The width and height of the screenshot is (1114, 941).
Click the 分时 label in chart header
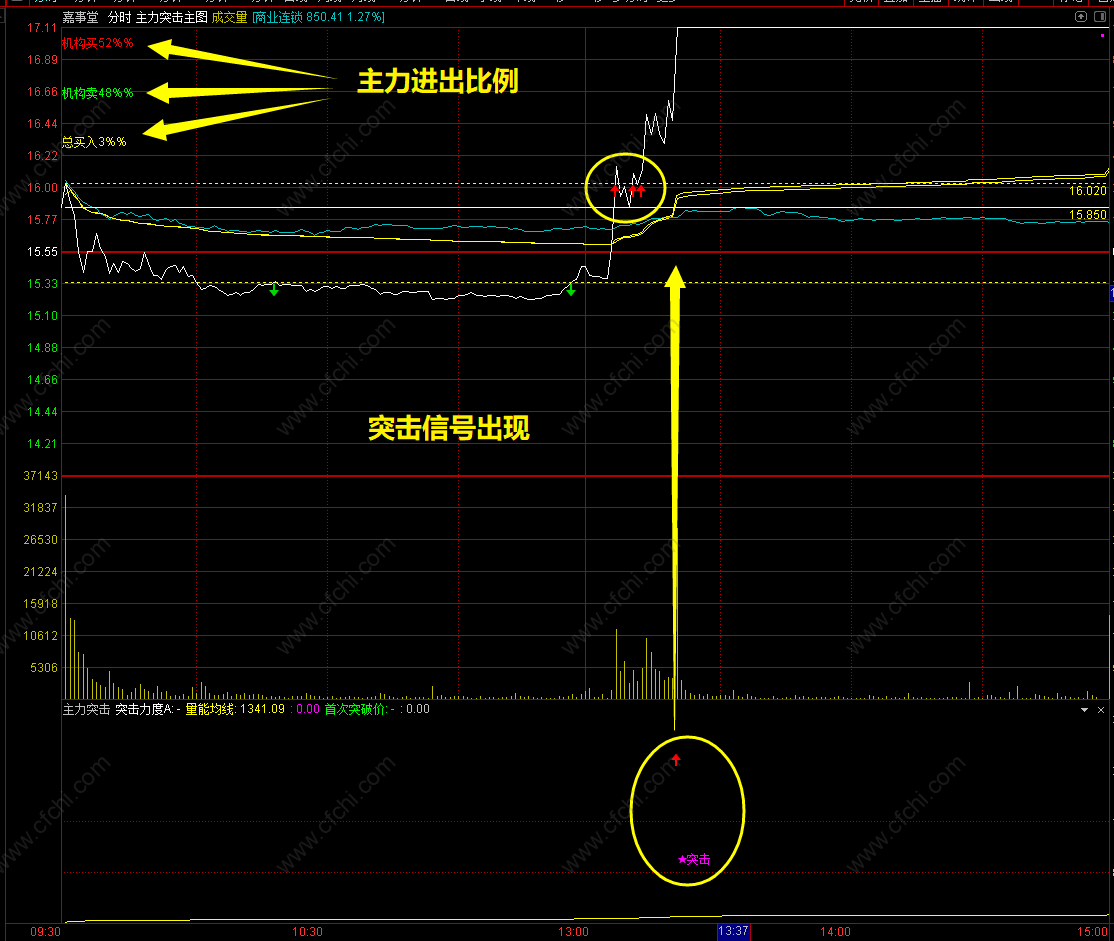pyautogui.click(x=119, y=17)
